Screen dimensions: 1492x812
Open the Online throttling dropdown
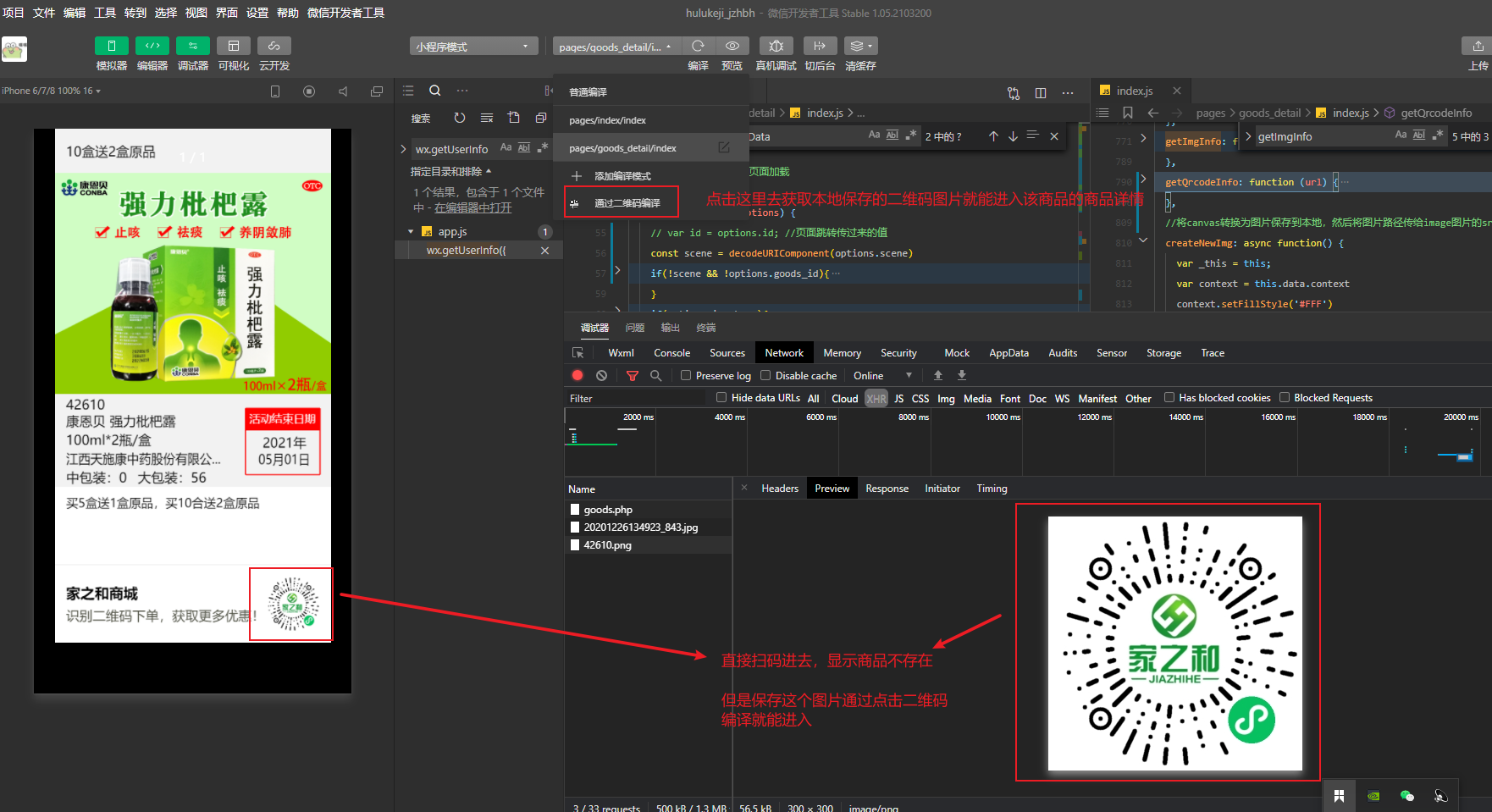tap(882, 376)
